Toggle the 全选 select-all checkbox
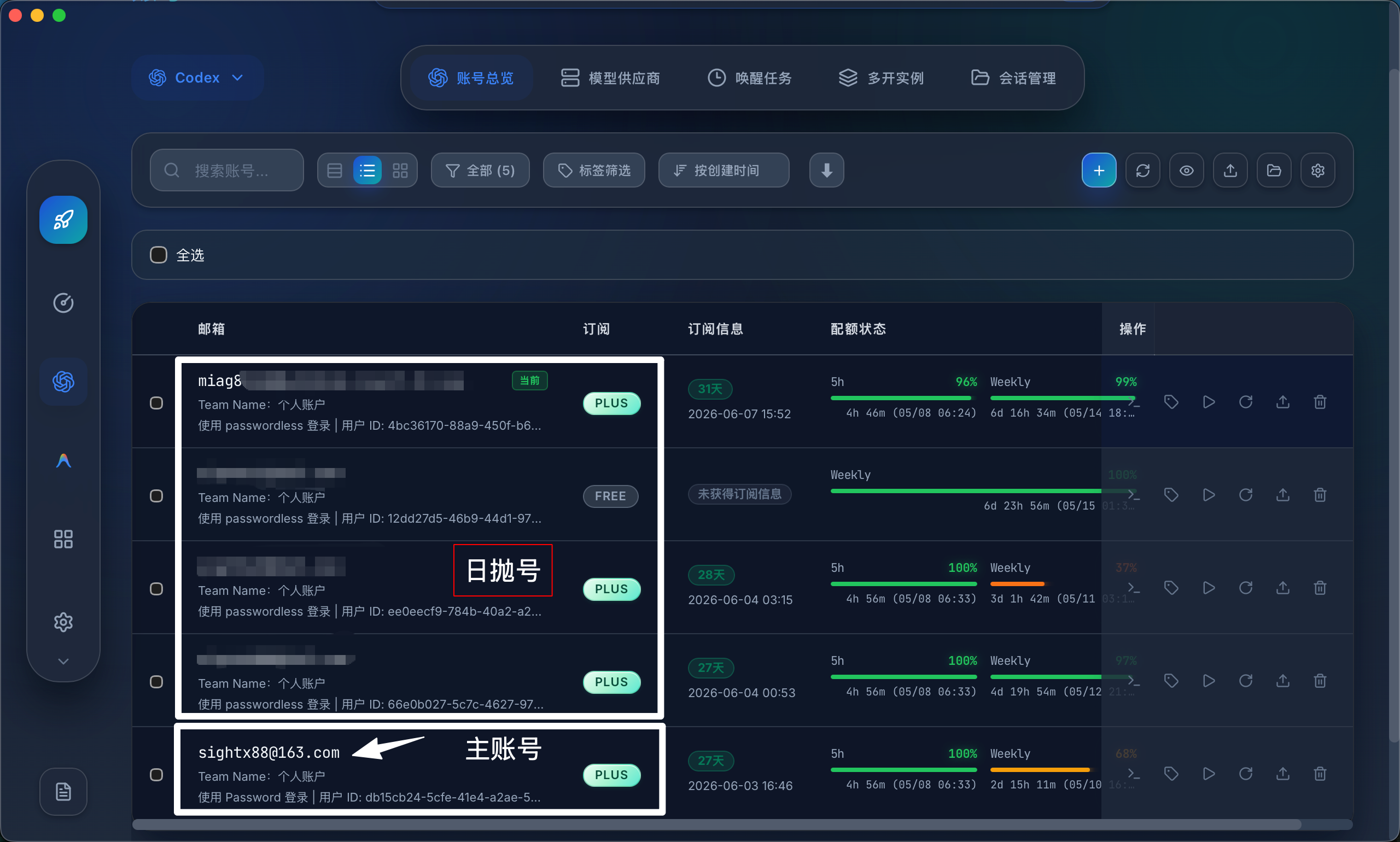The width and height of the screenshot is (1400, 842). 159,255
